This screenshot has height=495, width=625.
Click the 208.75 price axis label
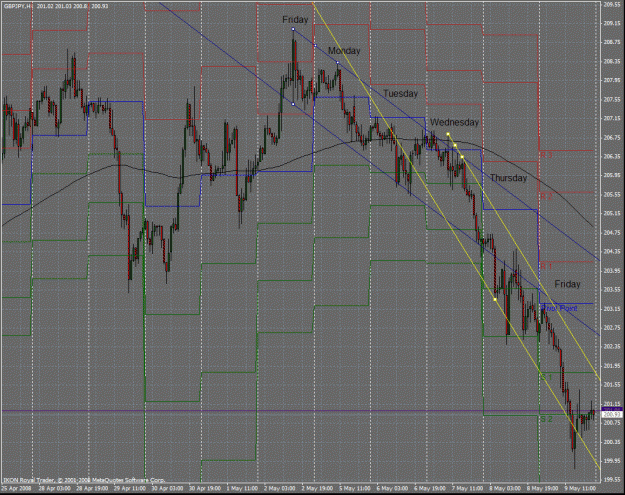611,42
